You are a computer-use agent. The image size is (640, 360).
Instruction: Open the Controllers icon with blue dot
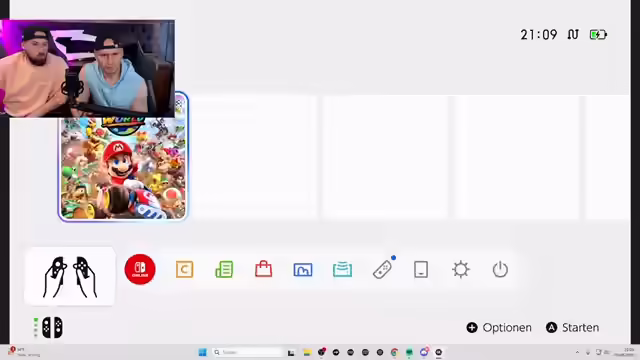pos(383,269)
